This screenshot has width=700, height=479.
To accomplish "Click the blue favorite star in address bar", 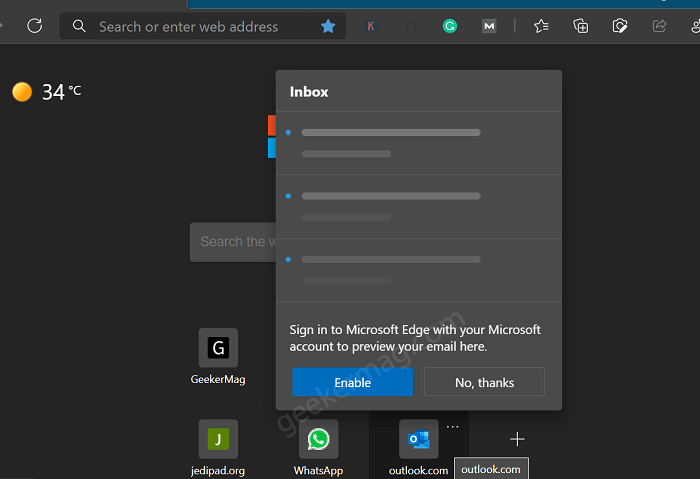I will click(x=328, y=26).
